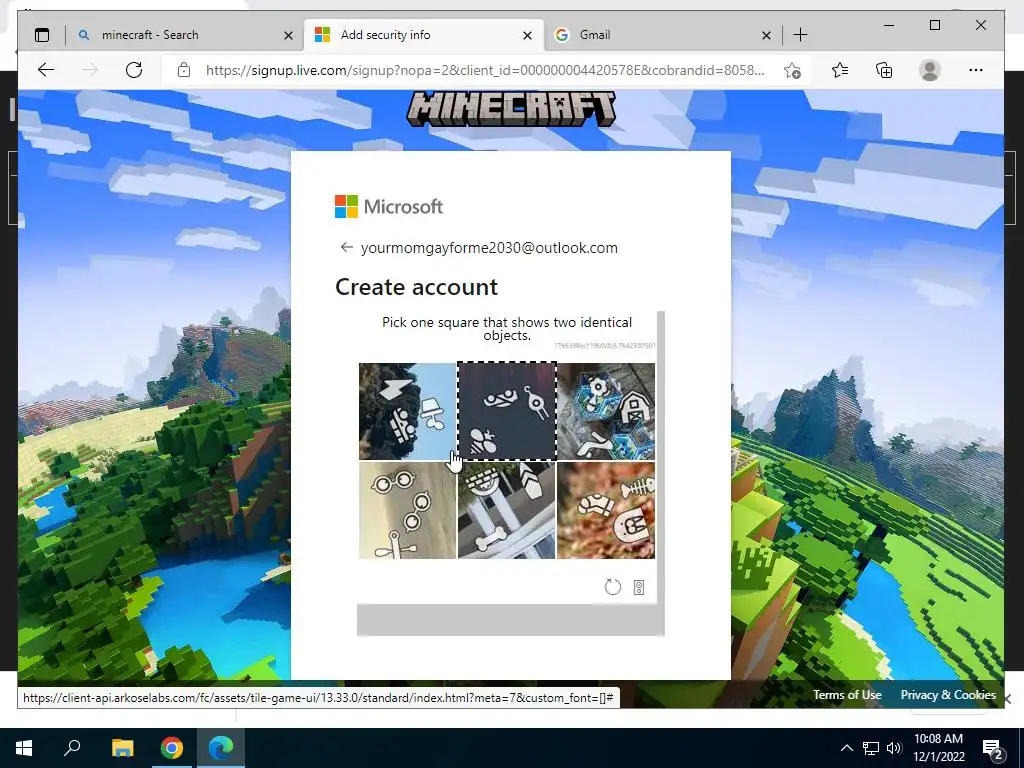Viewport: 1024px width, 768px height.
Task: Pick the bottom-left captcha tile with glasses
Action: click(x=407, y=511)
